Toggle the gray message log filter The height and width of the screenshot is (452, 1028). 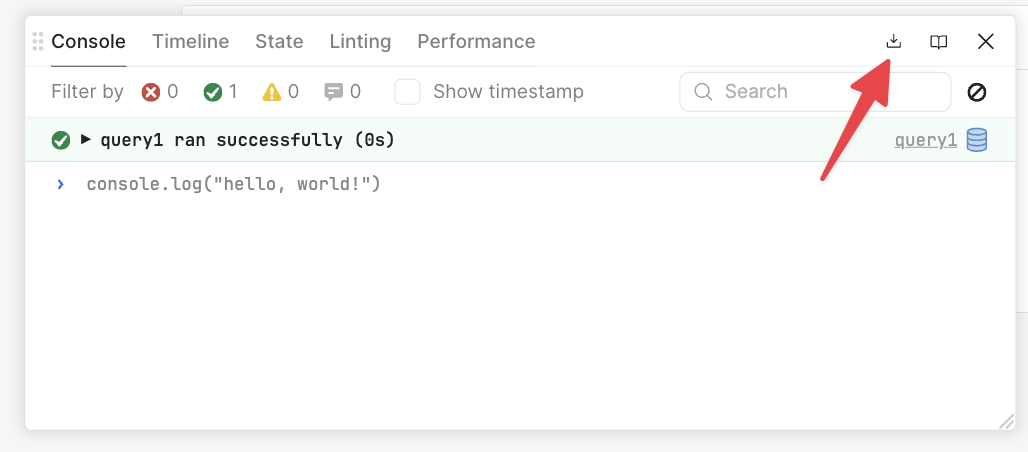point(342,92)
